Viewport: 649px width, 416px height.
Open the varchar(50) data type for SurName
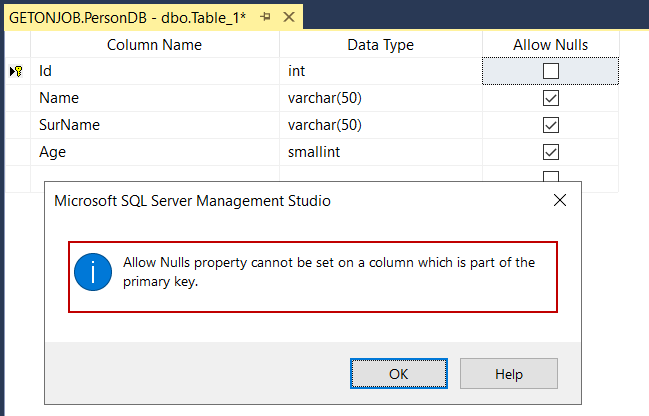[380, 126]
